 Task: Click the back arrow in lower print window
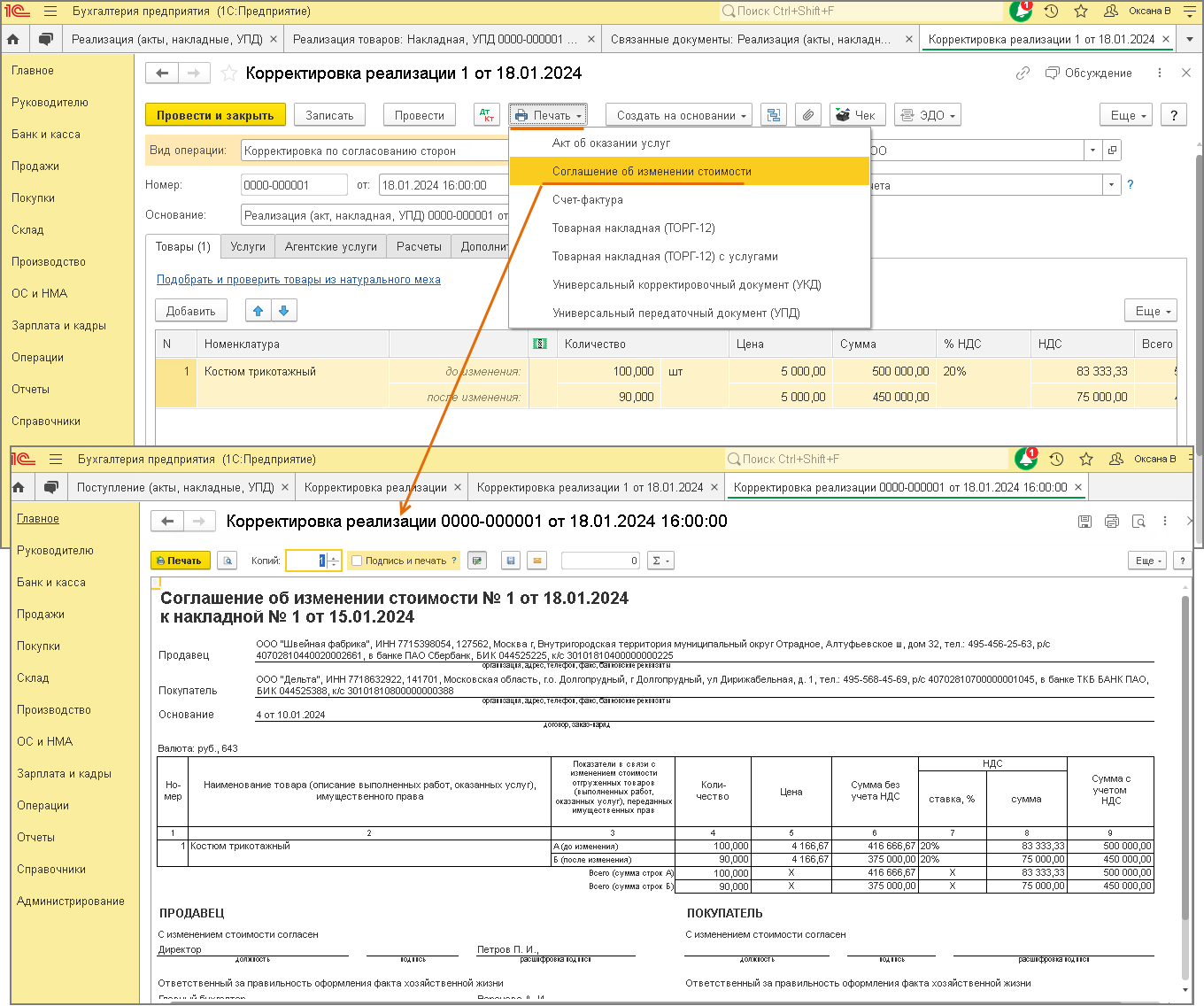[x=166, y=521]
